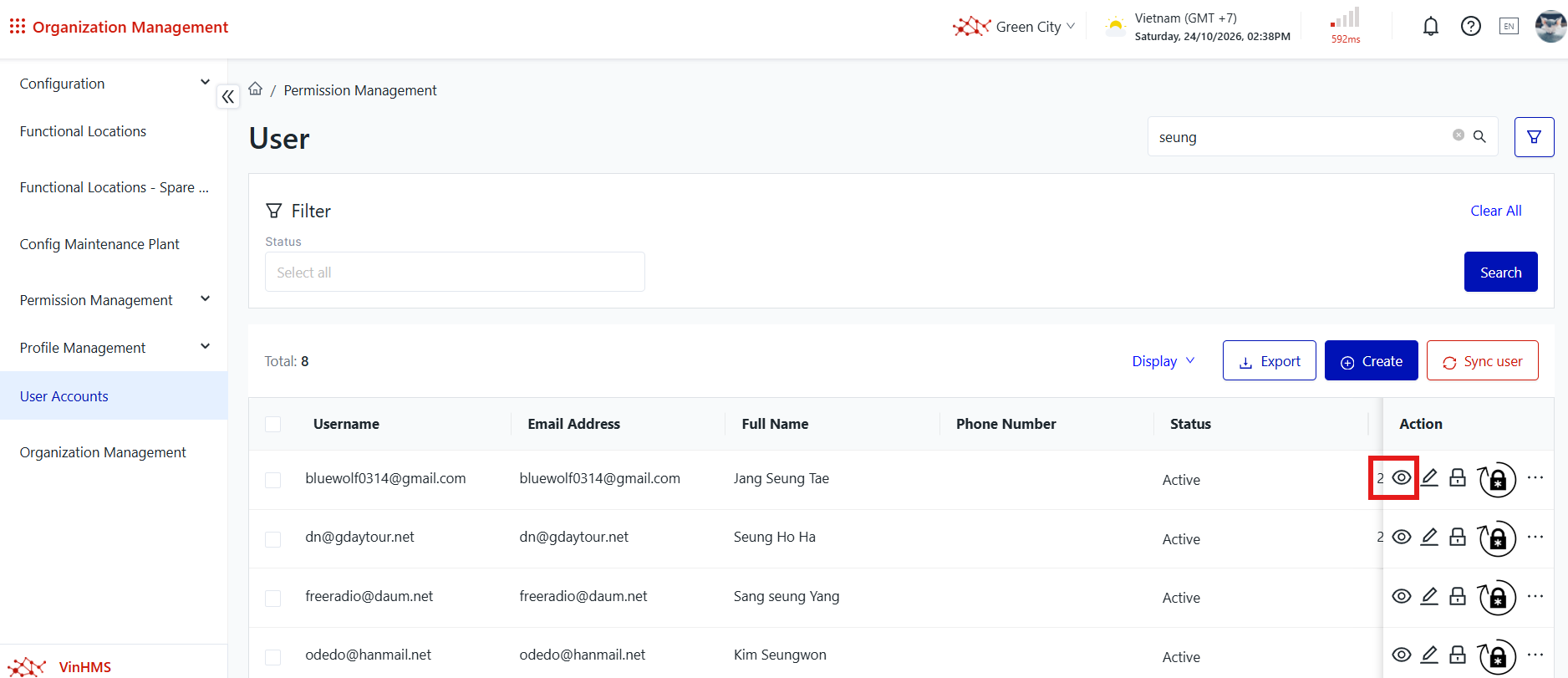
Task: Create a new user
Action: (x=1371, y=360)
